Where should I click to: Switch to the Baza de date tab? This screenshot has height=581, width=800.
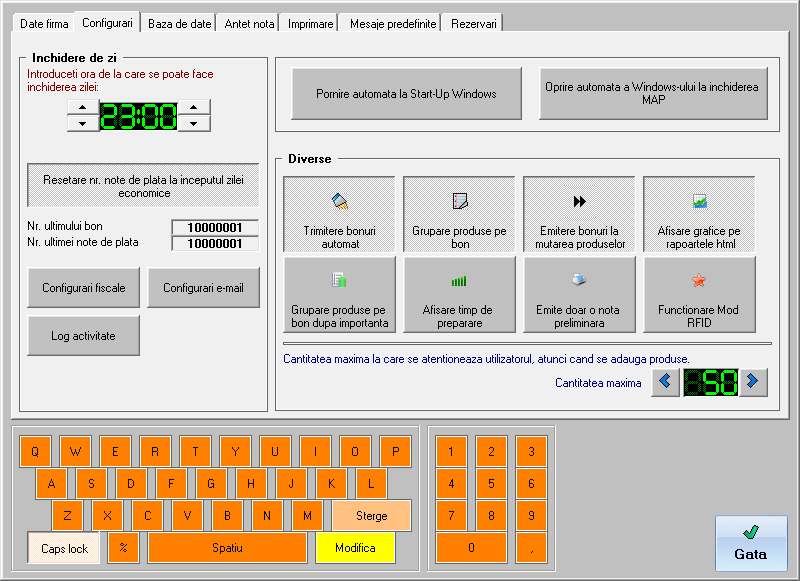pyautogui.click(x=180, y=23)
